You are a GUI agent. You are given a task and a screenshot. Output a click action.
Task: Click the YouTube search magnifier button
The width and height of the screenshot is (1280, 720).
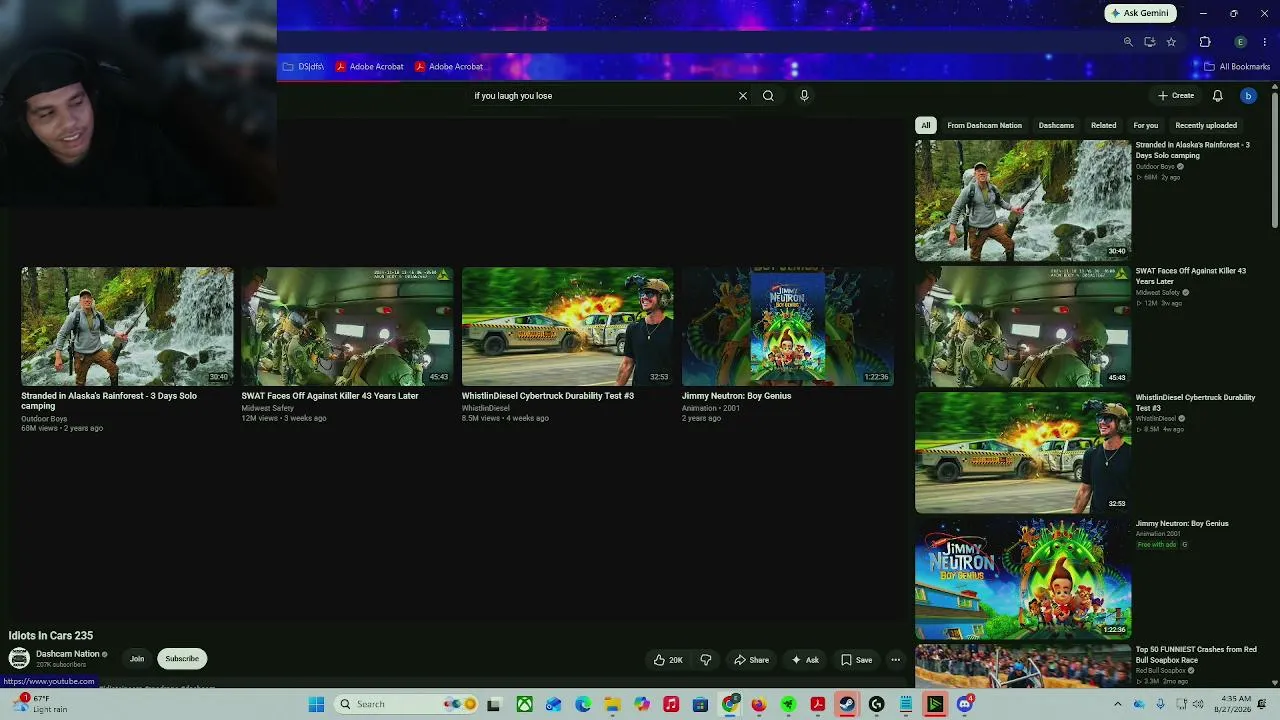(x=768, y=96)
